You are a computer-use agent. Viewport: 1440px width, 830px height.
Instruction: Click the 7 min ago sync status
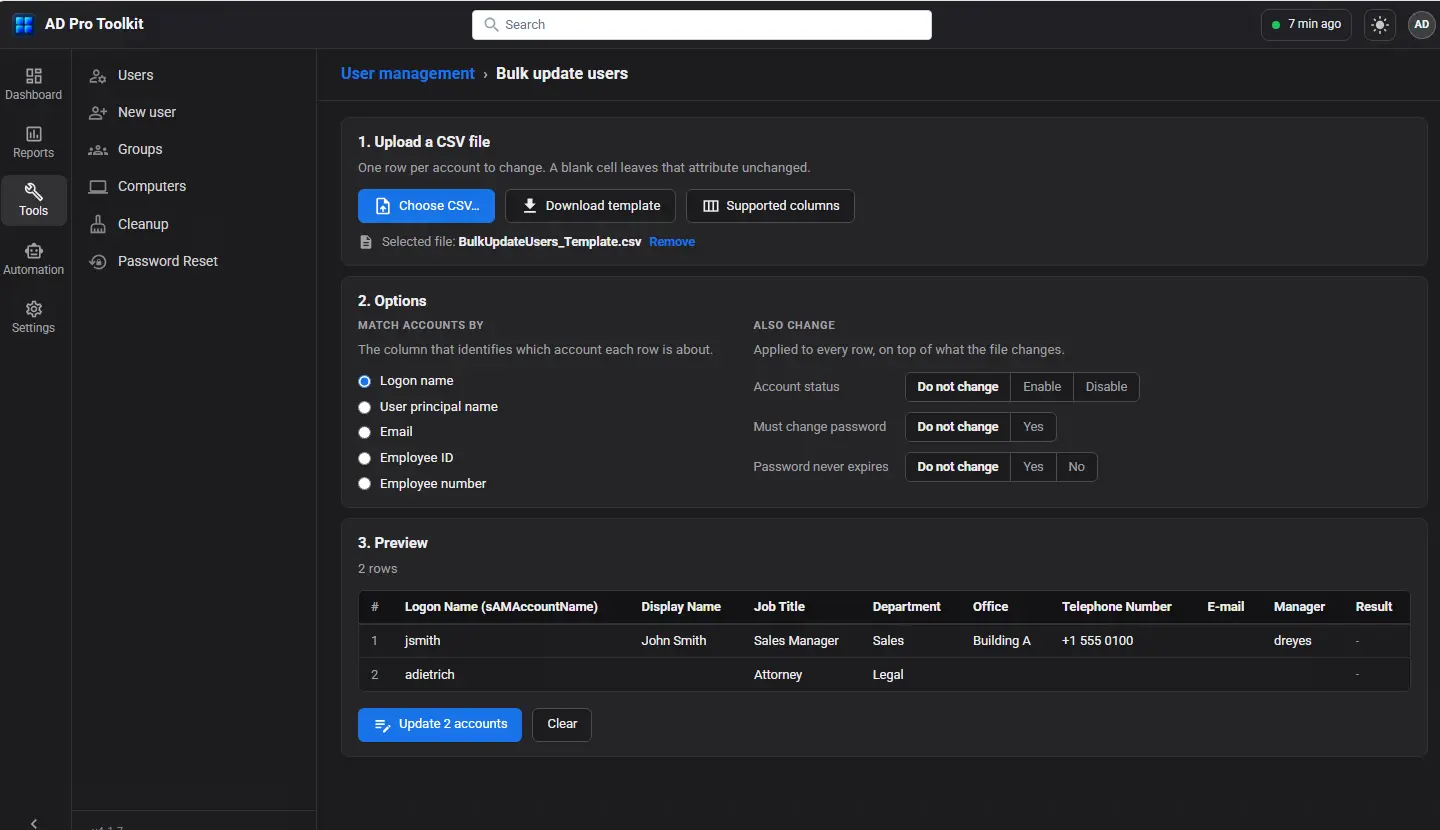pyautogui.click(x=1307, y=25)
